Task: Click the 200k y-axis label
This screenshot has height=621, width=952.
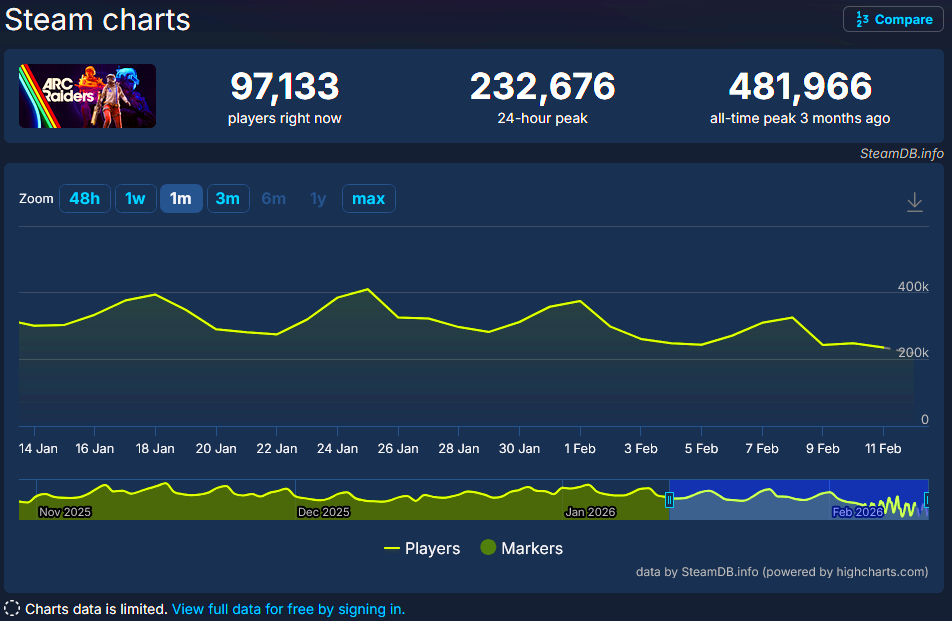Action: pos(913,353)
